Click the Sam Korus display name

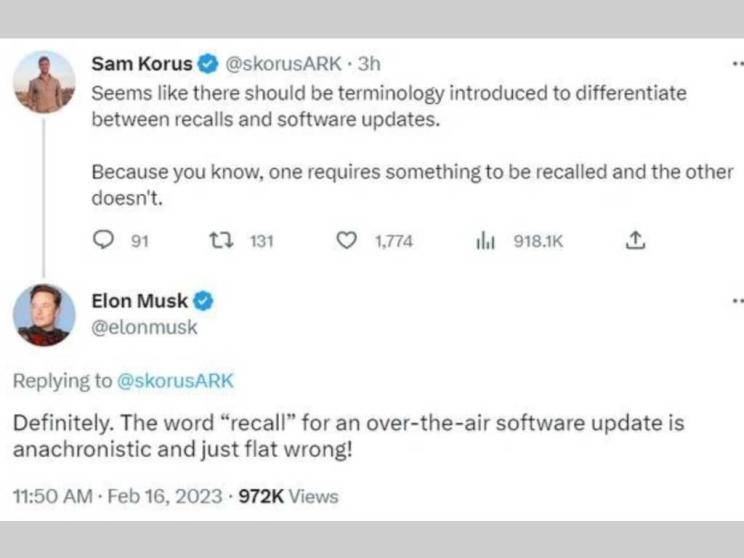pyautogui.click(x=142, y=64)
